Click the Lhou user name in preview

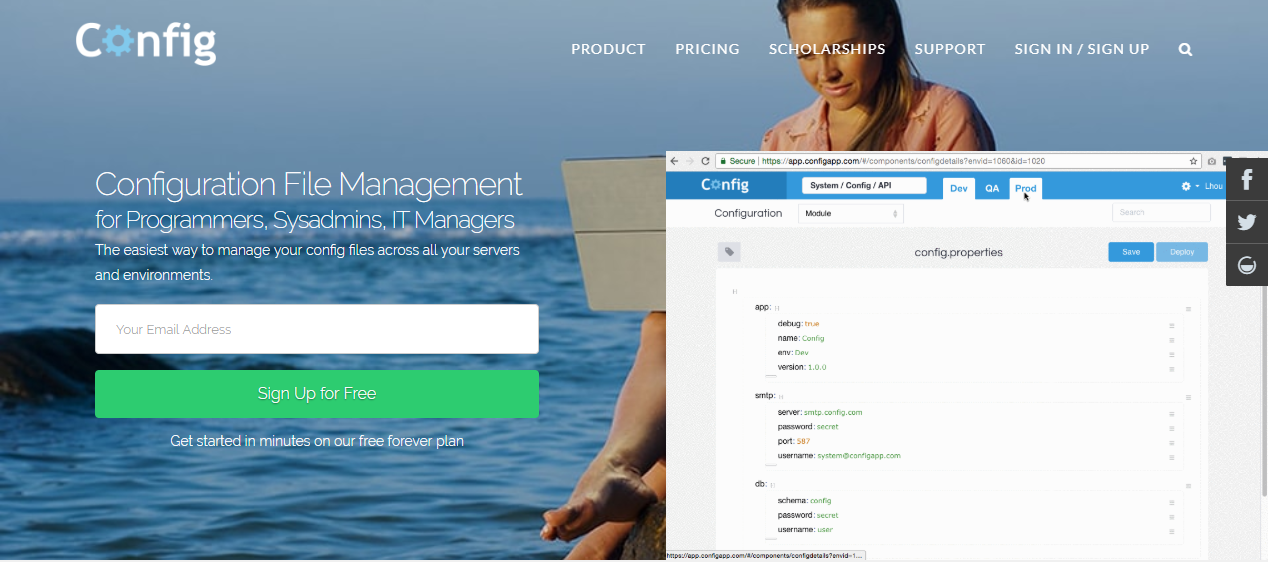(1213, 186)
